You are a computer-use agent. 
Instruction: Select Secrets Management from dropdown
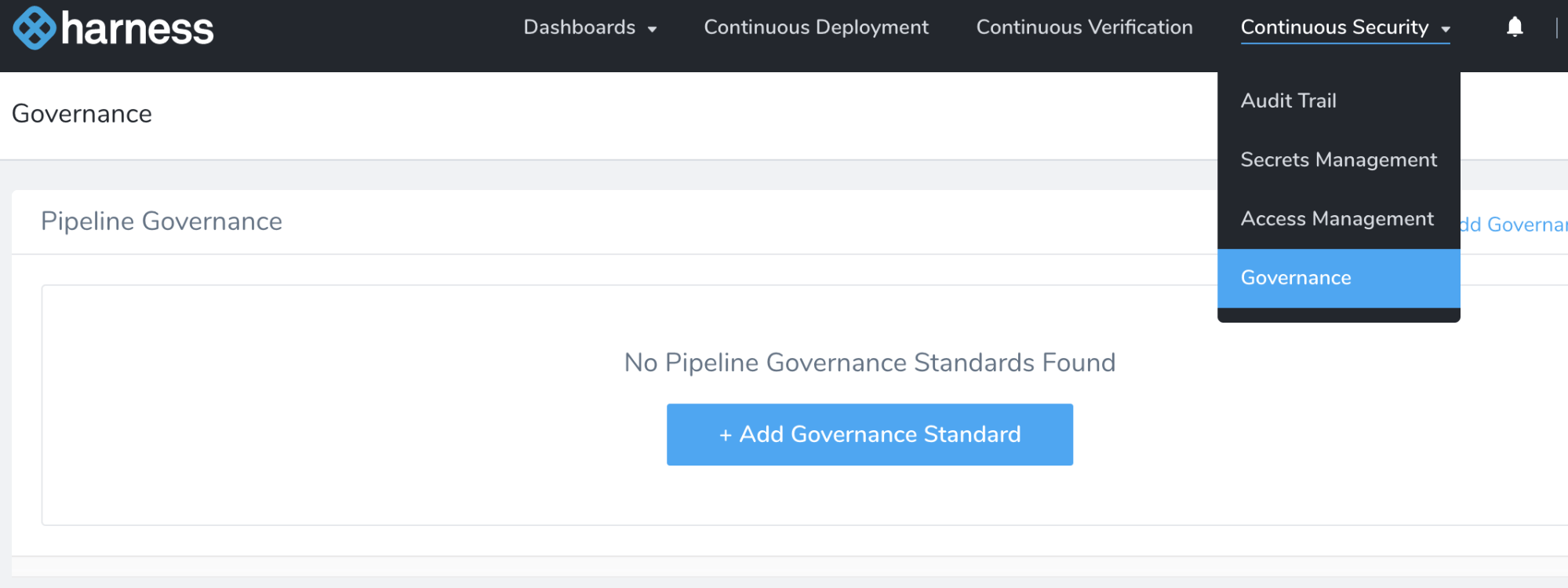pos(1338,159)
